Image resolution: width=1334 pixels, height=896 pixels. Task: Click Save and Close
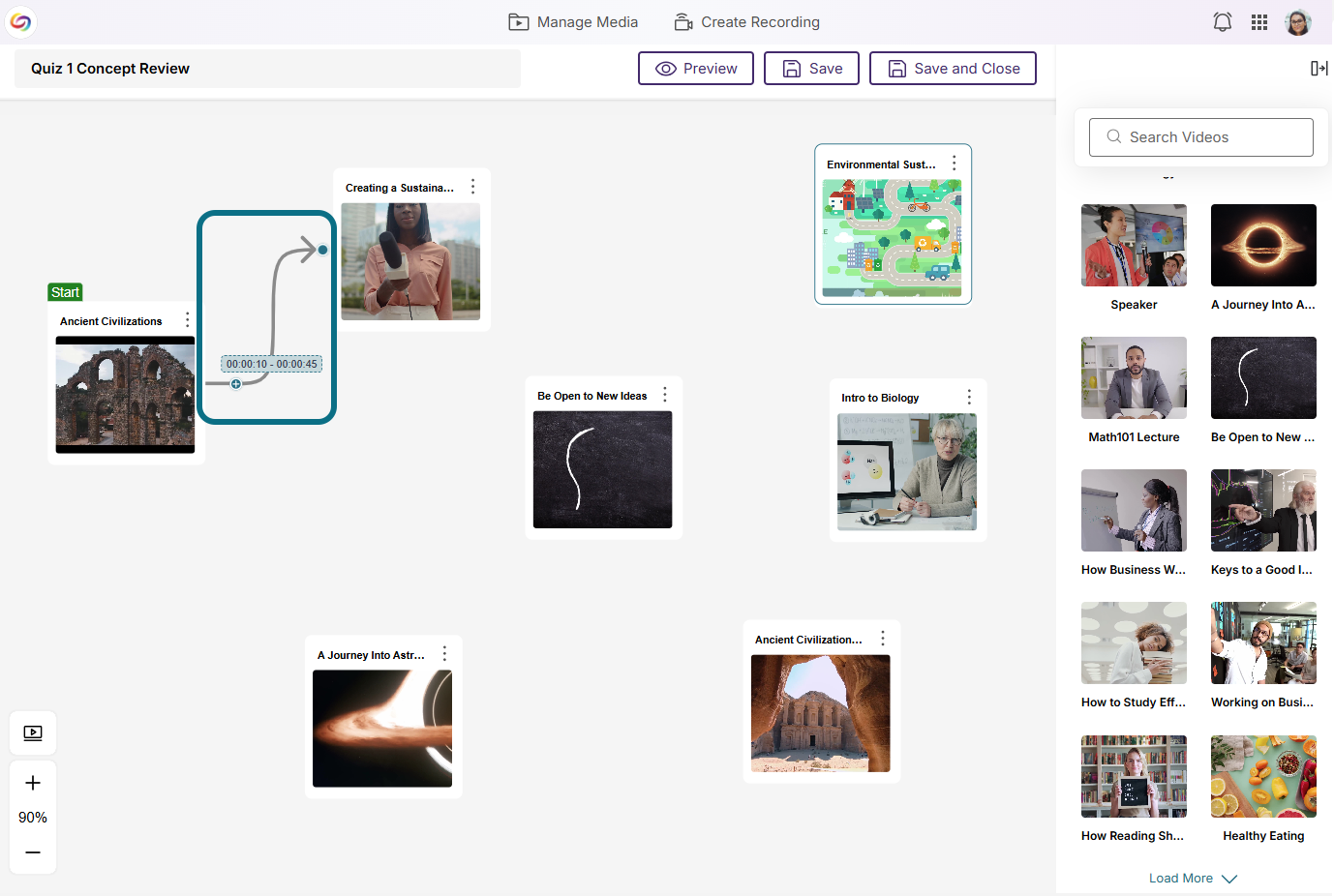click(953, 69)
